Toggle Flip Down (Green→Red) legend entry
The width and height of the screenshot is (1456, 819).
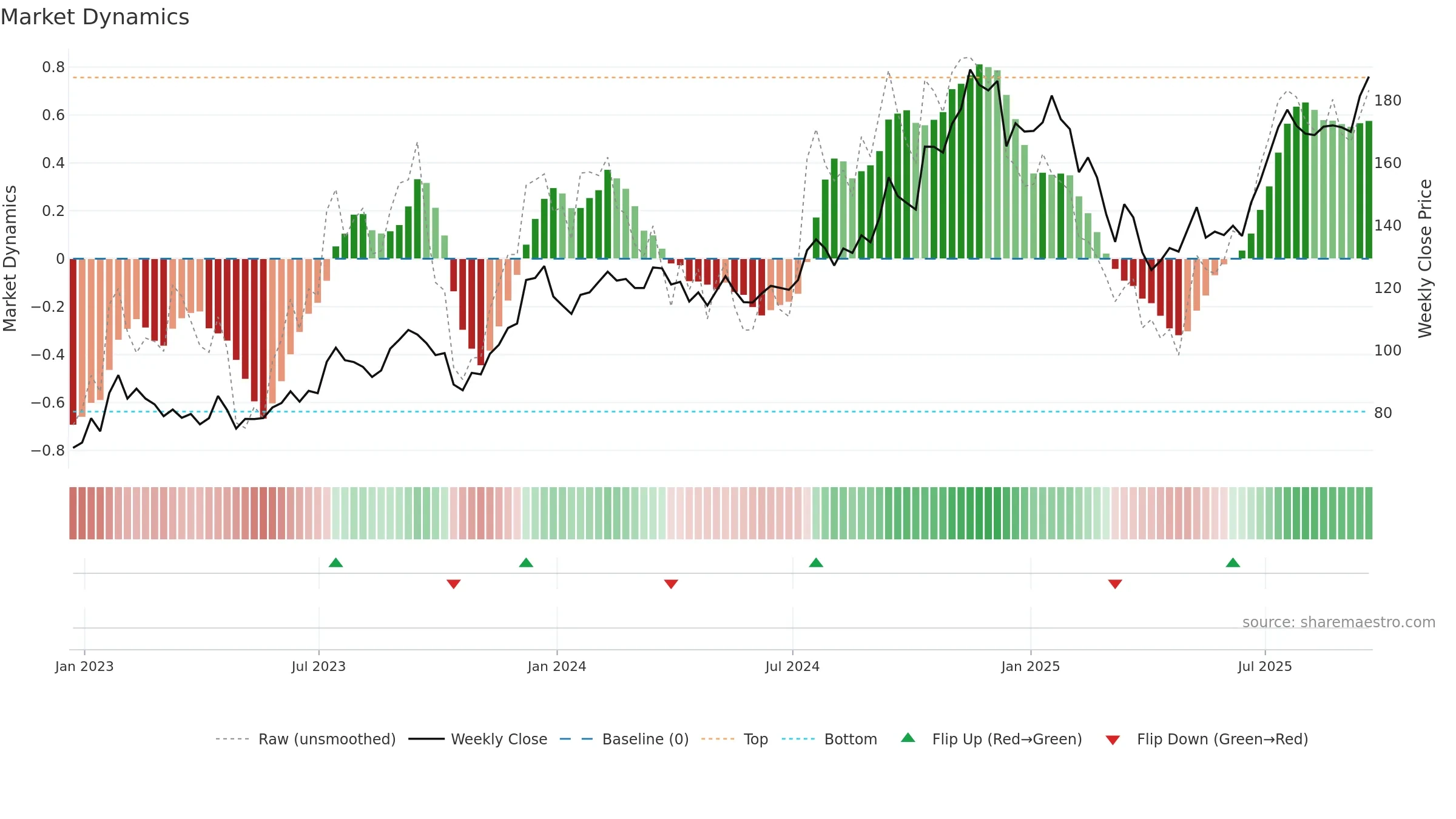click(x=1207, y=739)
